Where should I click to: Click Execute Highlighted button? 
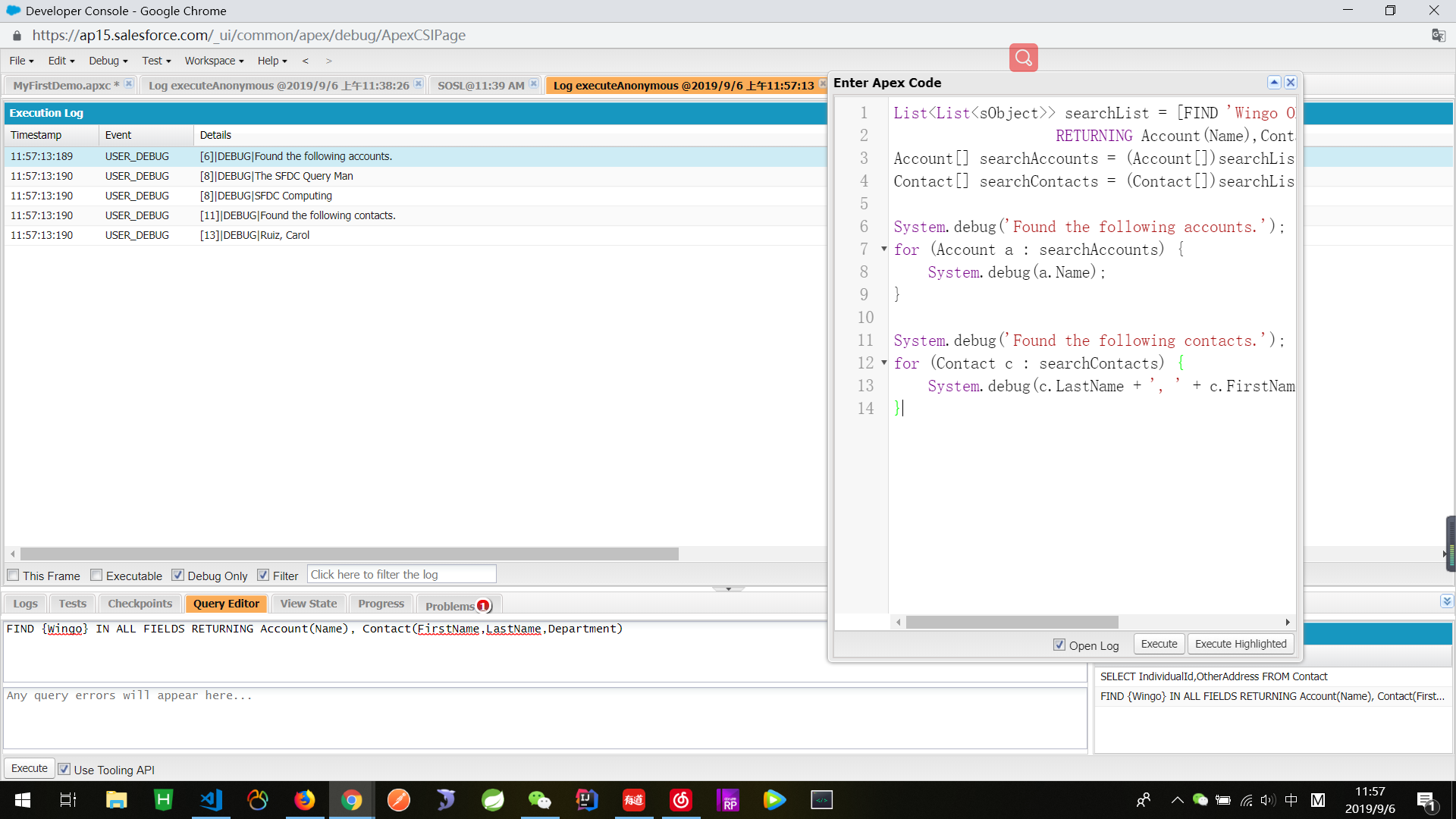click(1241, 644)
